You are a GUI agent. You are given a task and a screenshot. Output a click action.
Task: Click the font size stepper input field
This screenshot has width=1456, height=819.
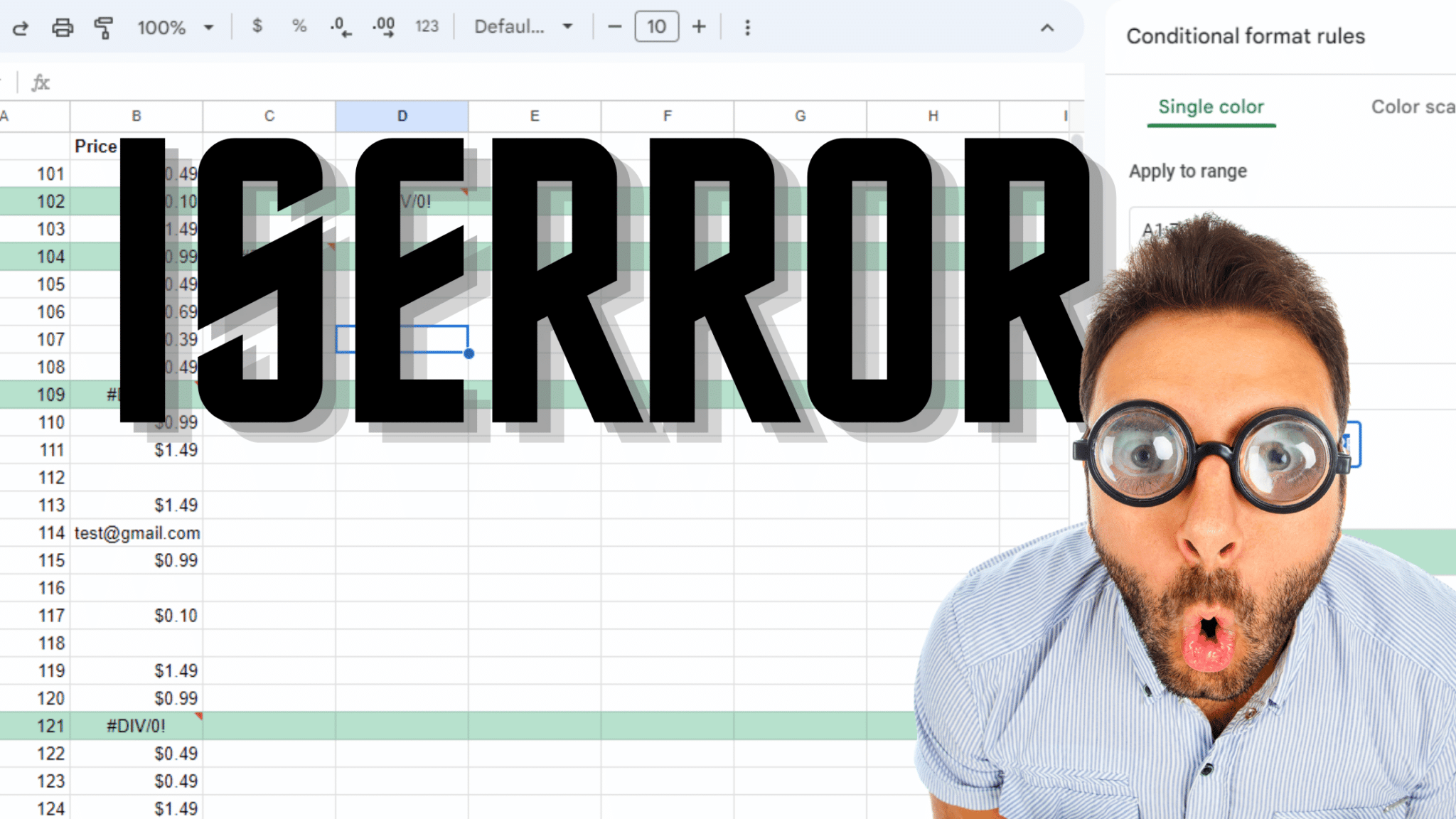pyautogui.click(x=657, y=27)
